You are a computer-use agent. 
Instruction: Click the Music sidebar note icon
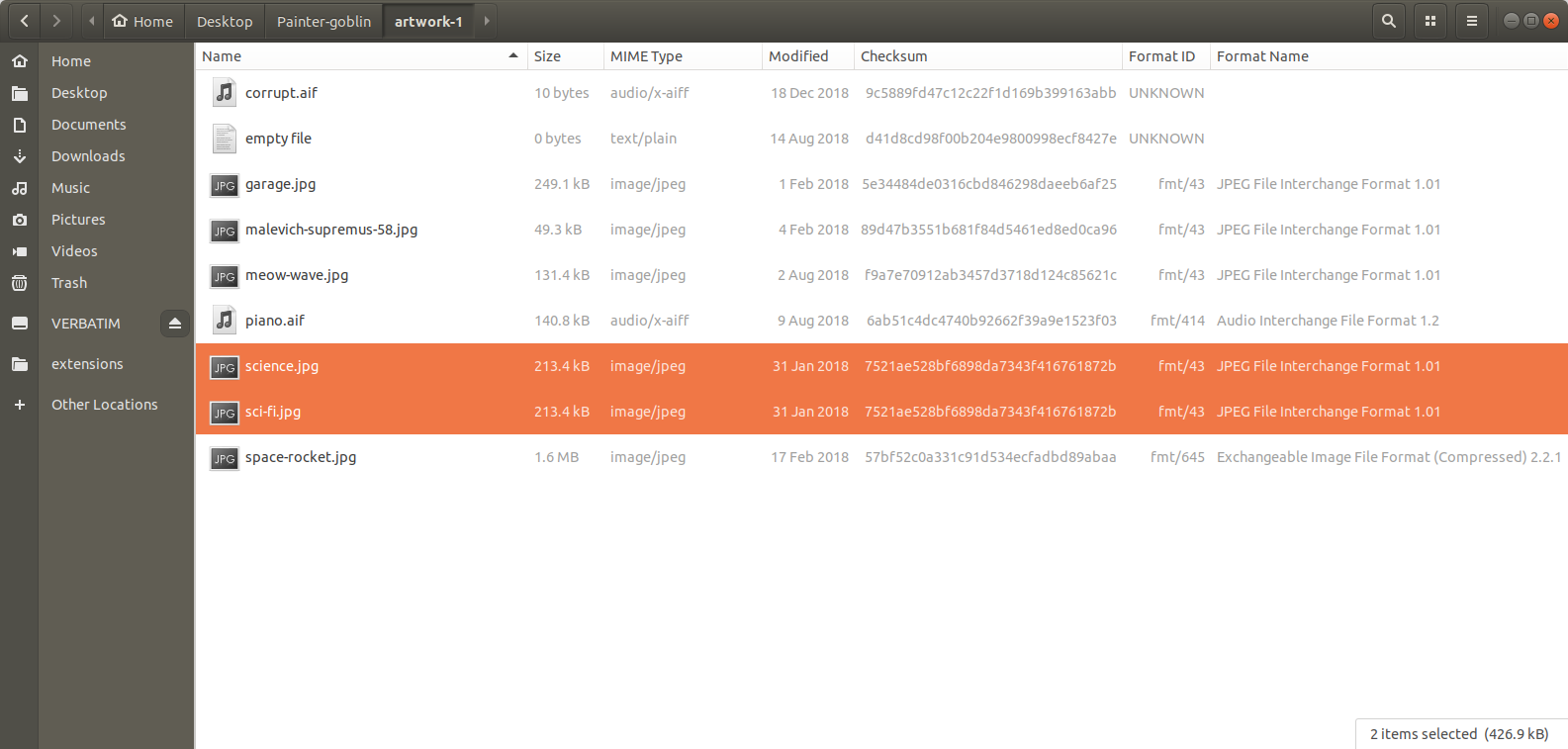(x=20, y=188)
